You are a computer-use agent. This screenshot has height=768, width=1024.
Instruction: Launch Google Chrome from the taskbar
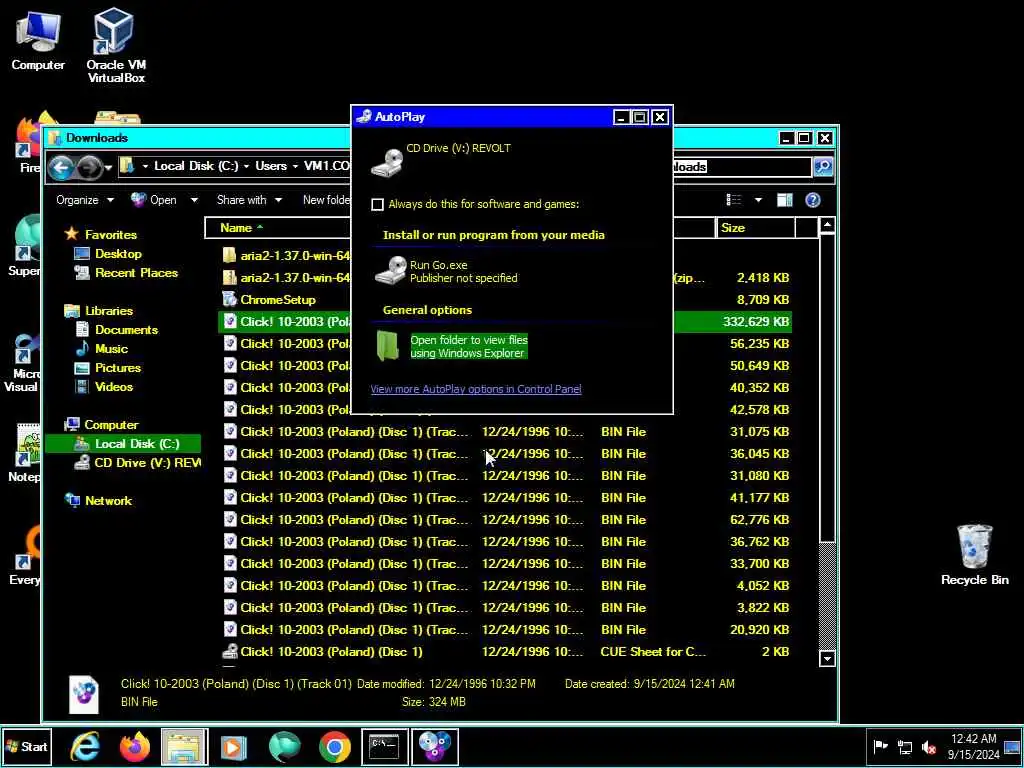[334, 746]
